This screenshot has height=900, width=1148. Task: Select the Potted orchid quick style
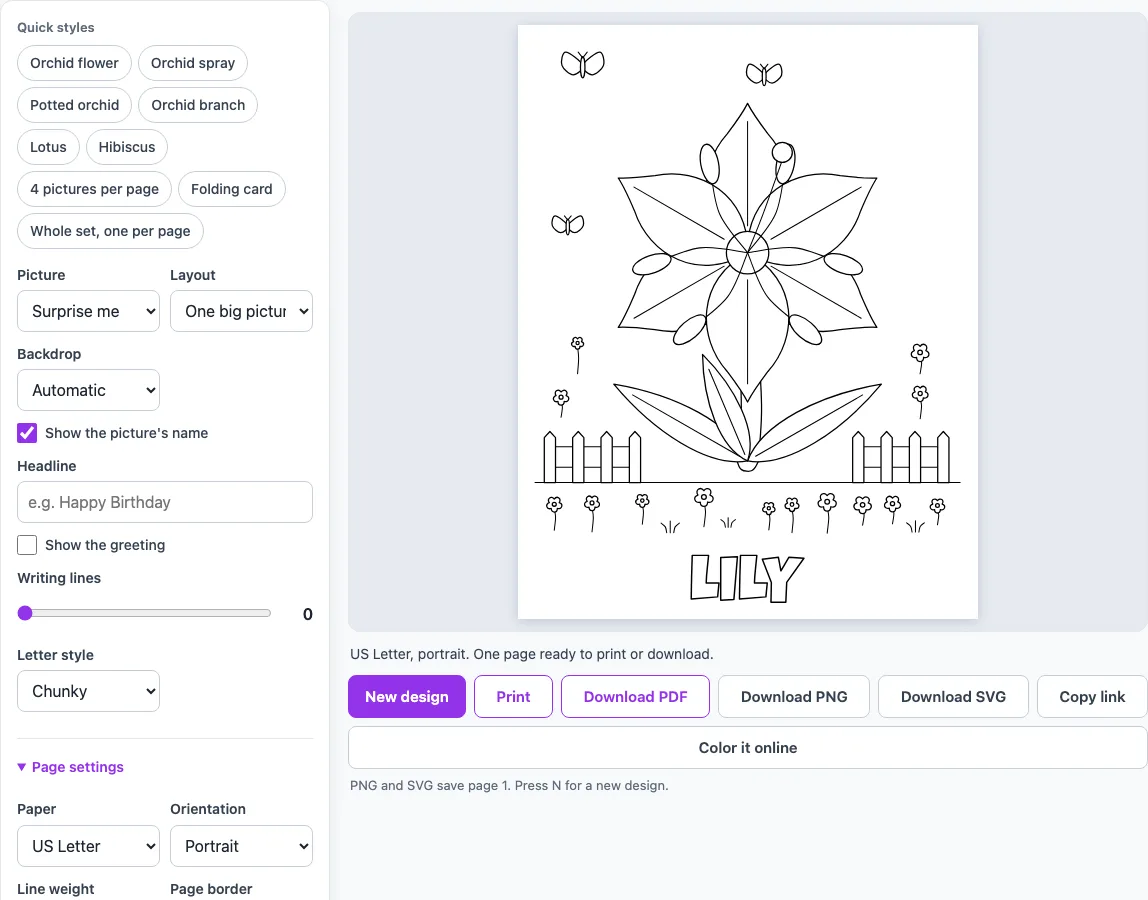click(74, 105)
